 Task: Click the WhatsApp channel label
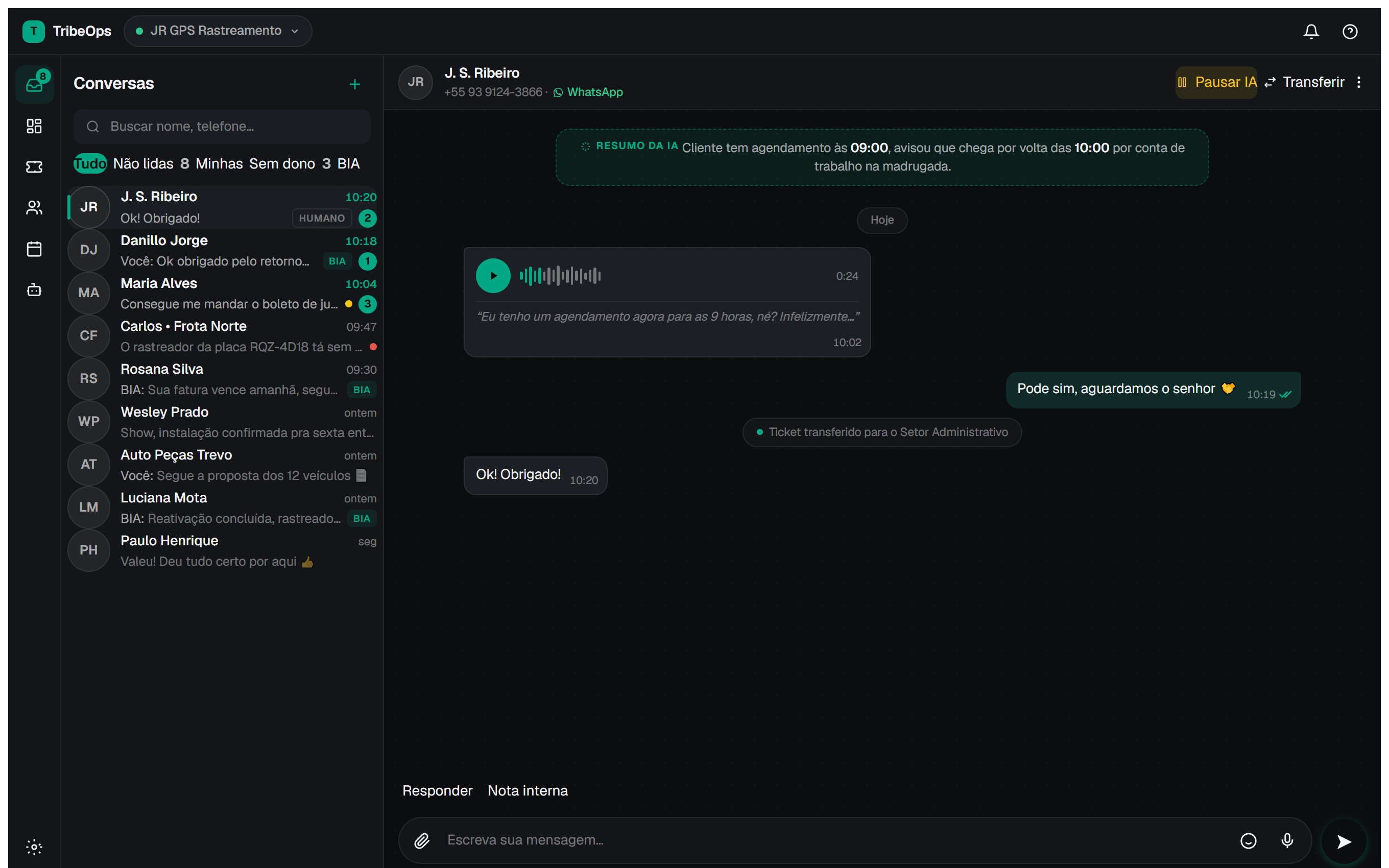click(x=588, y=92)
